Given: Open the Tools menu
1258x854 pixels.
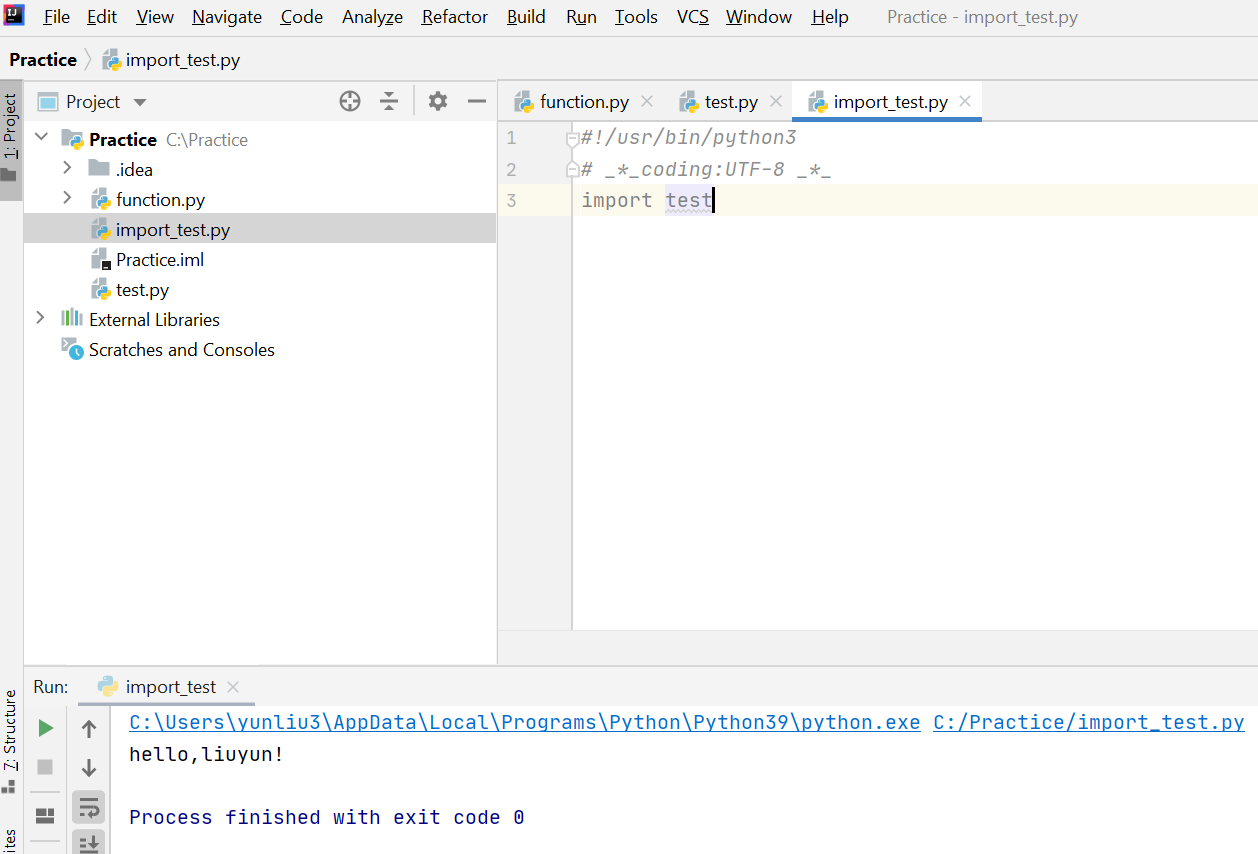Looking at the screenshot, I should (x=636, y=17).
